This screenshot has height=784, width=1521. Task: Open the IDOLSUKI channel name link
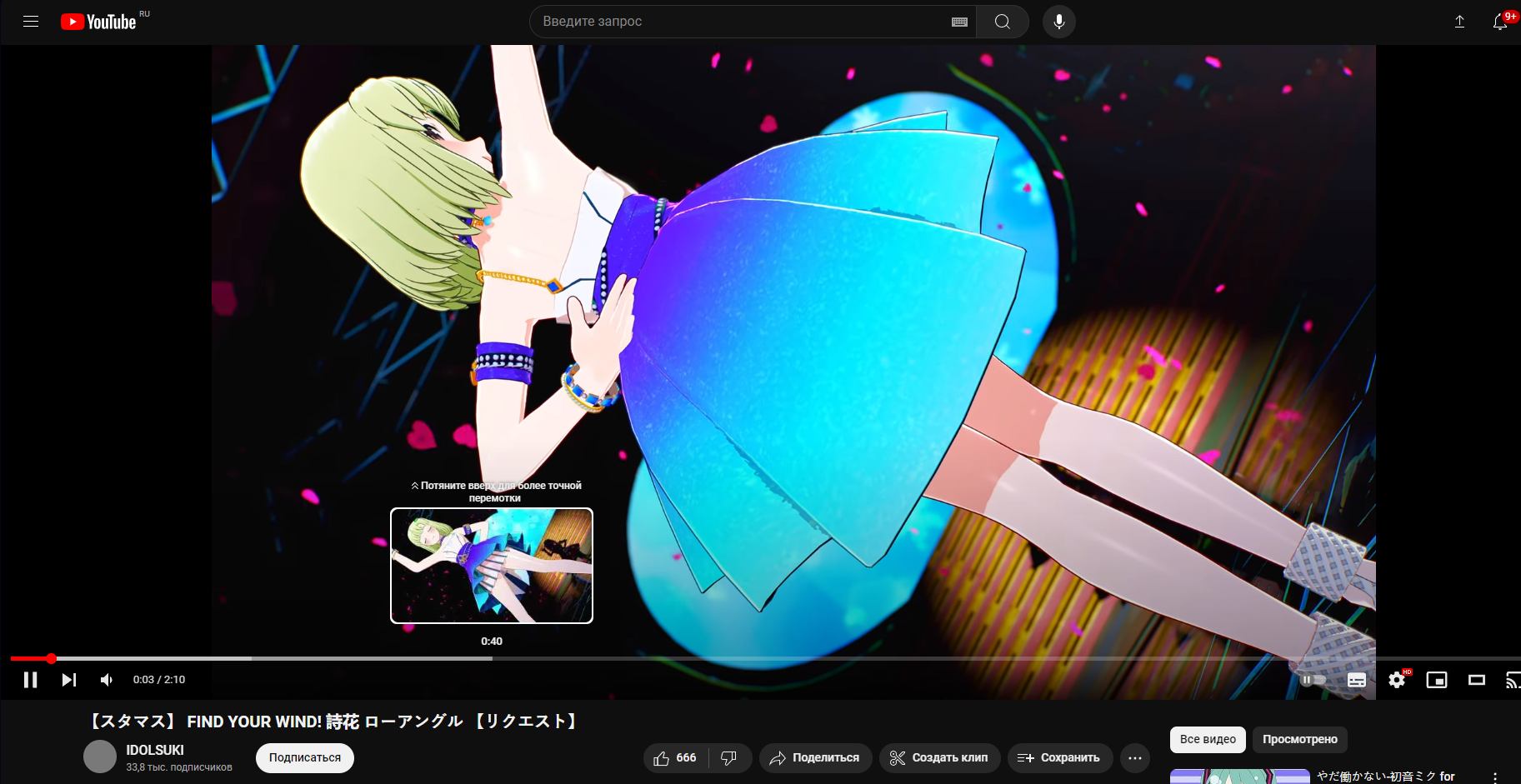155,750
